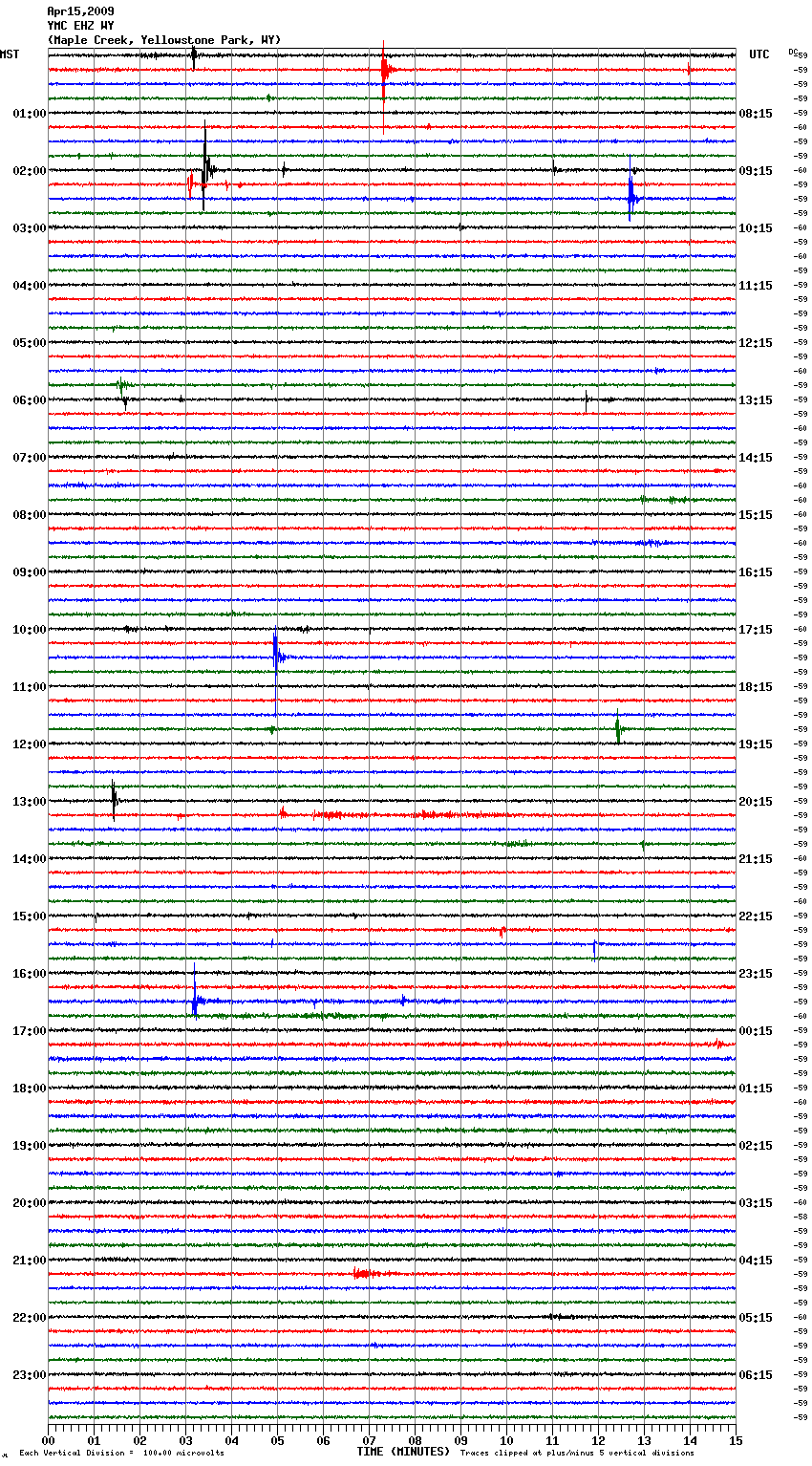Click the '03:00' MST hour label
Image resolution: width=812 pixels, height=1466 pixels.
click(30, 228)
